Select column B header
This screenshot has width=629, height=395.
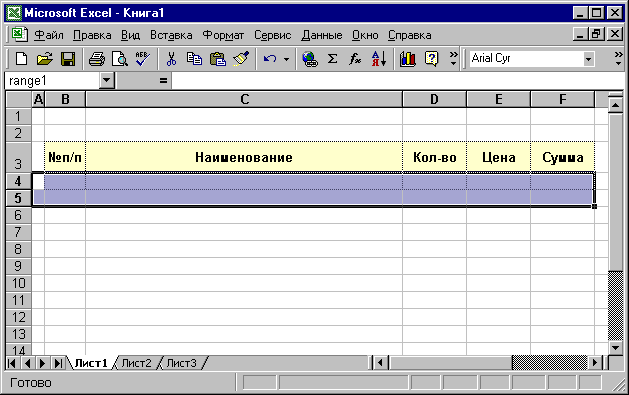[x=65, y=99]
